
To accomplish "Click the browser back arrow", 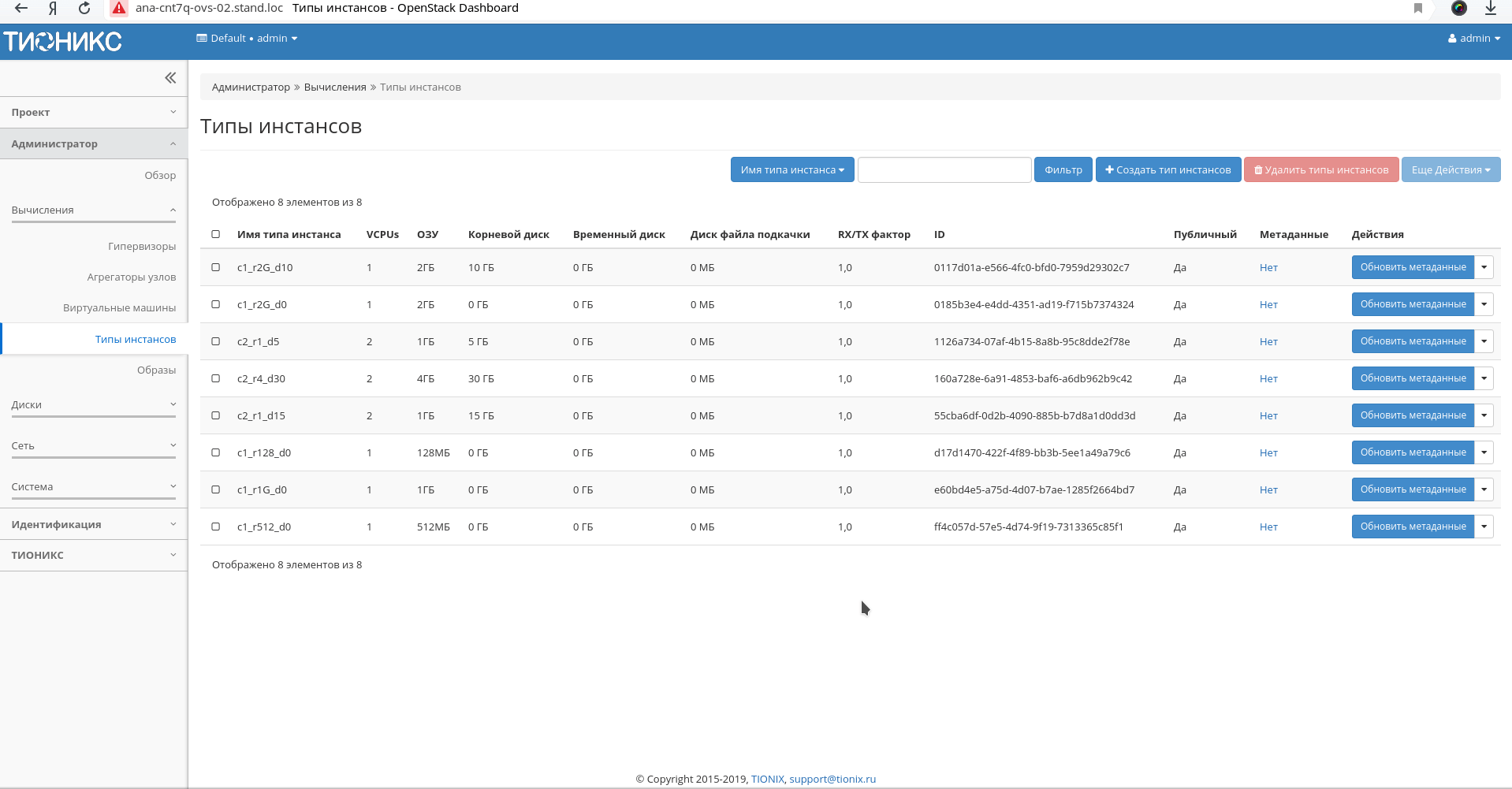I will pos(21,8).
